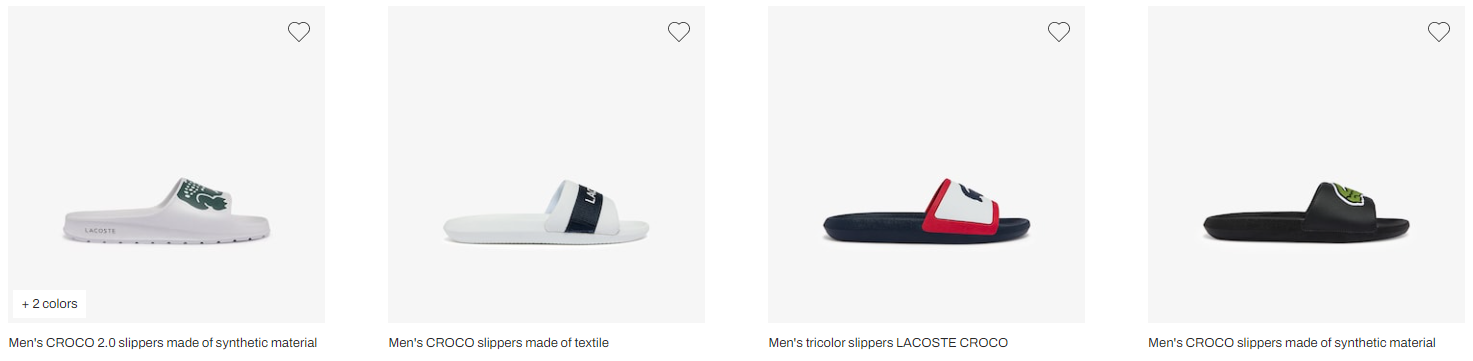View the black slipper product image

tap(1306, 165)
